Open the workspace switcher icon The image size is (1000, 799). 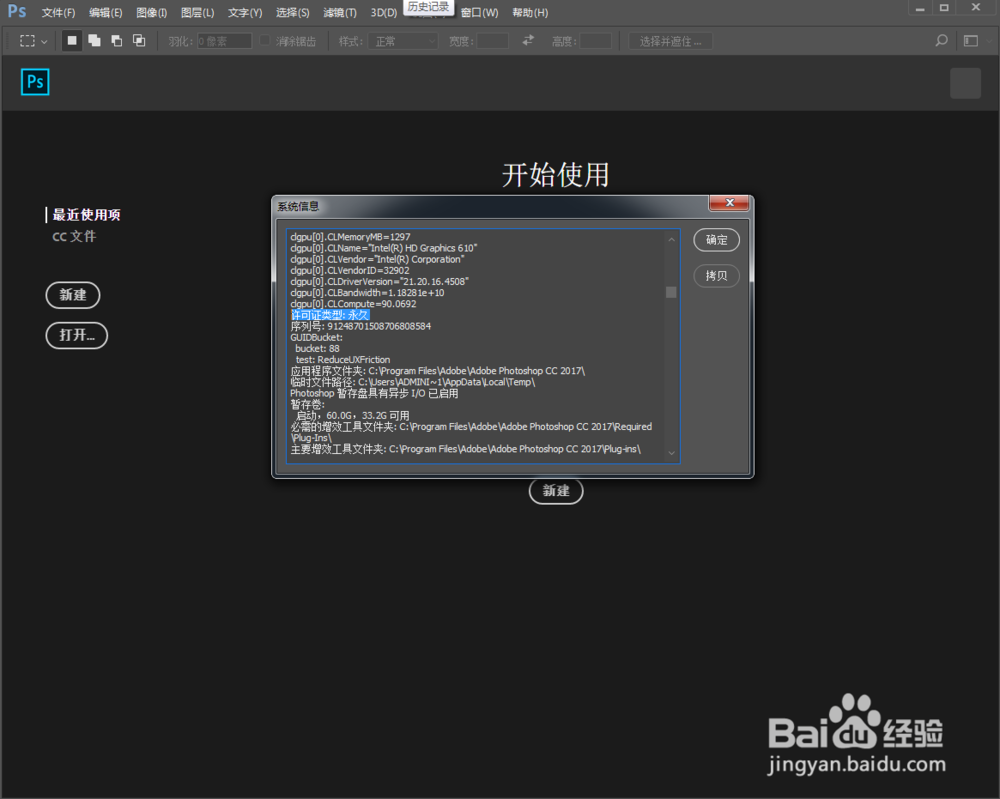971,41
